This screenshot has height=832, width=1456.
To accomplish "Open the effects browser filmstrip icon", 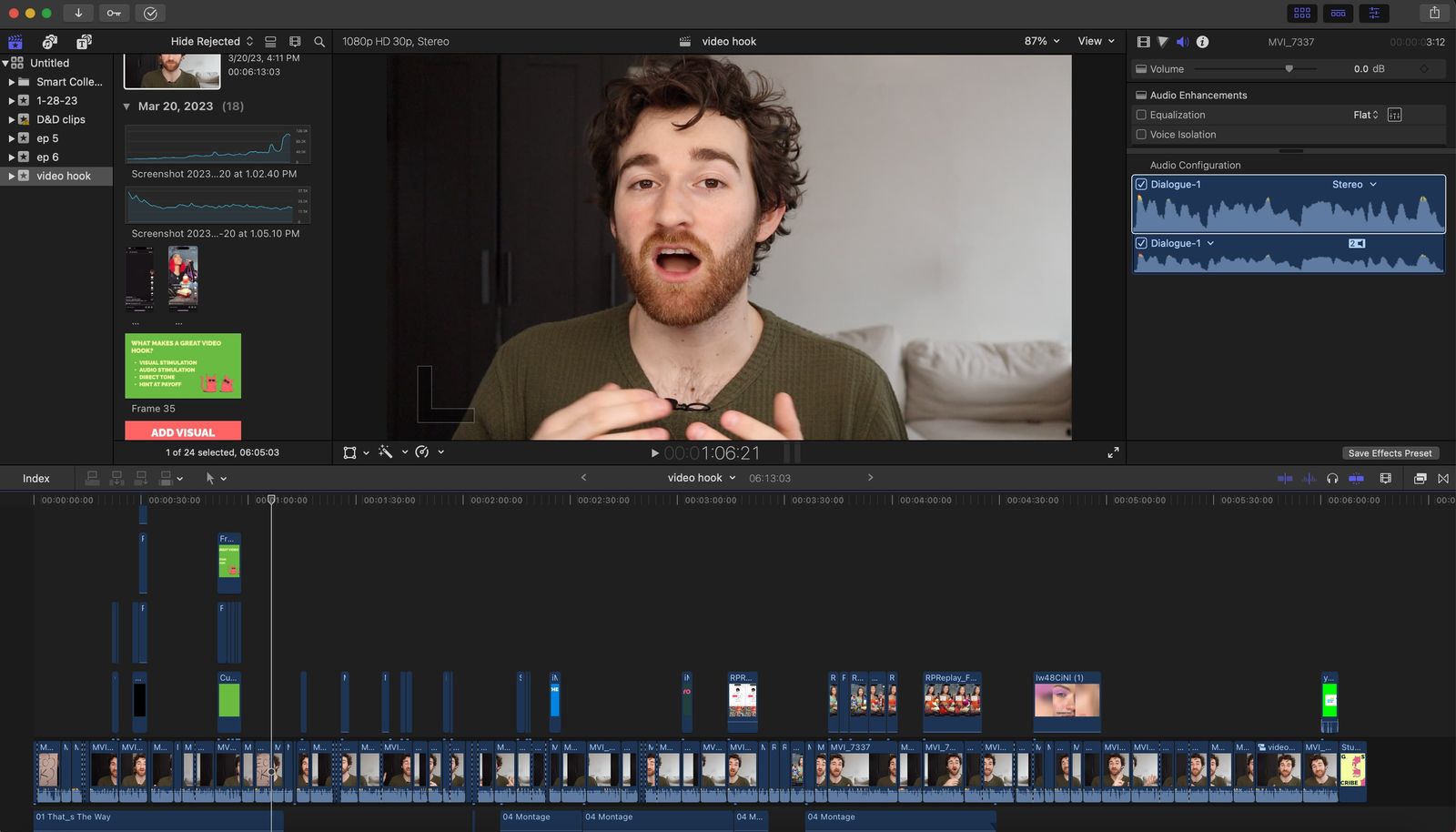I will tap(1386, 478).
